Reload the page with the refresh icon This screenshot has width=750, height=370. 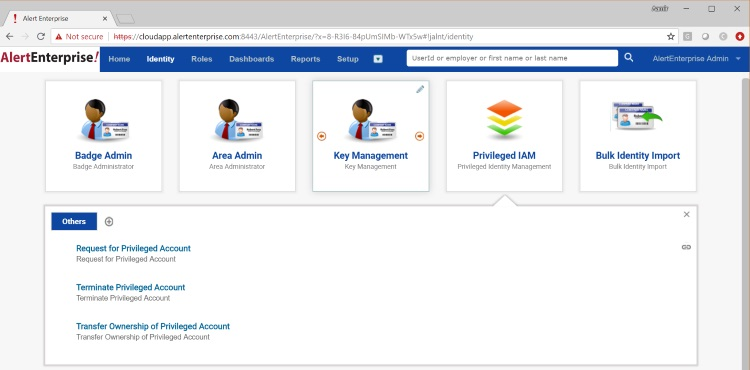41,36
